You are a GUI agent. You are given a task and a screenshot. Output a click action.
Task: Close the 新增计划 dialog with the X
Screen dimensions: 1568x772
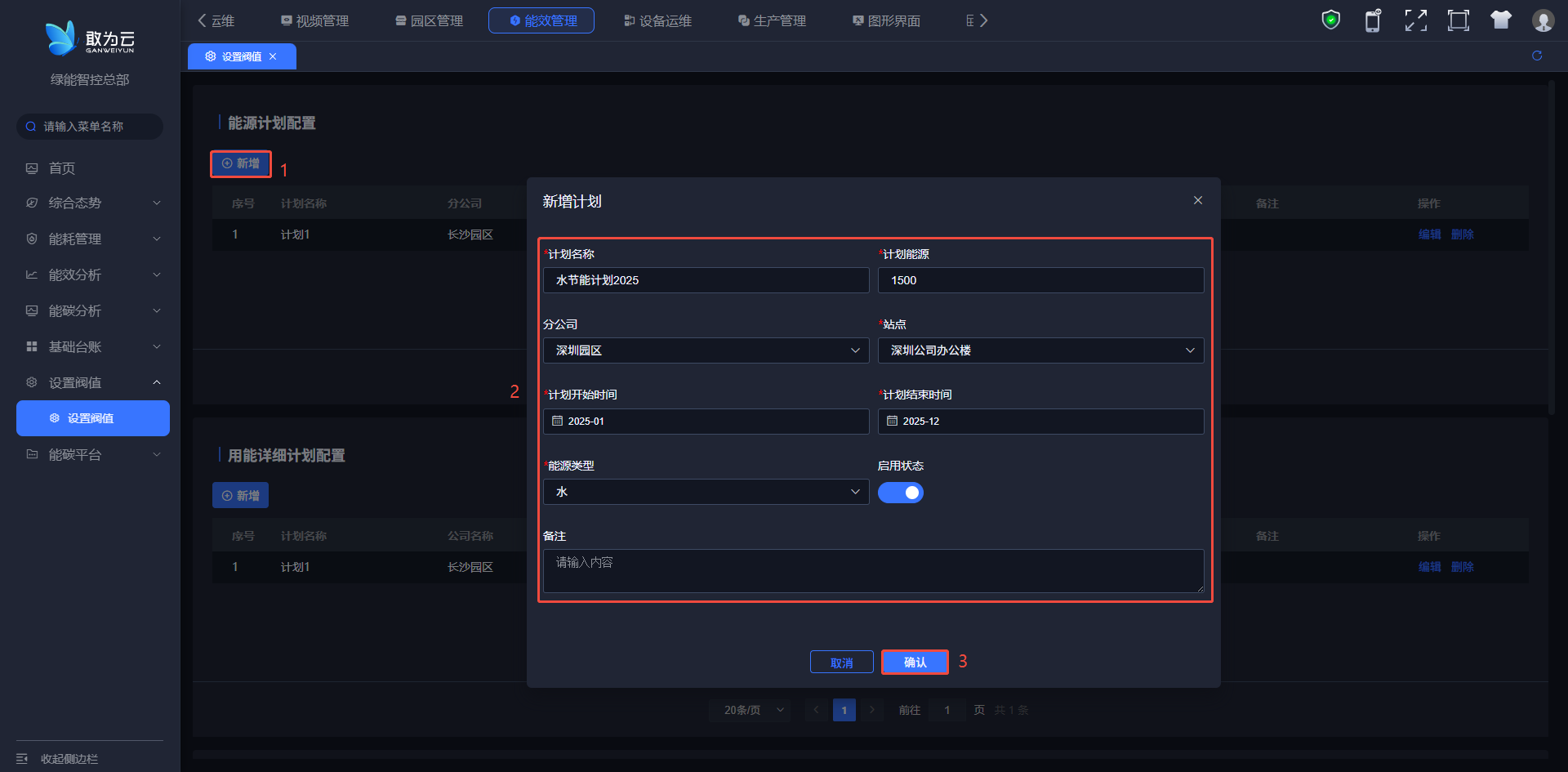tap(1198, 200)
